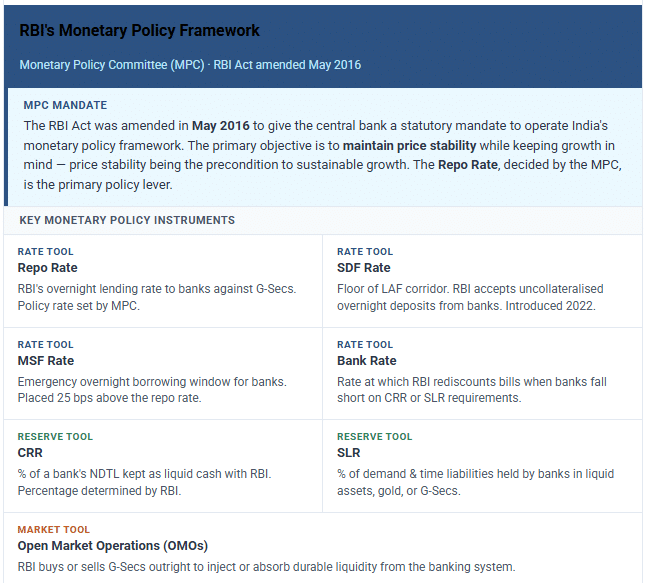Click the "RBI's Monetary Policy Framework" title
Screen dimensions: 647x583
point(140,31)
